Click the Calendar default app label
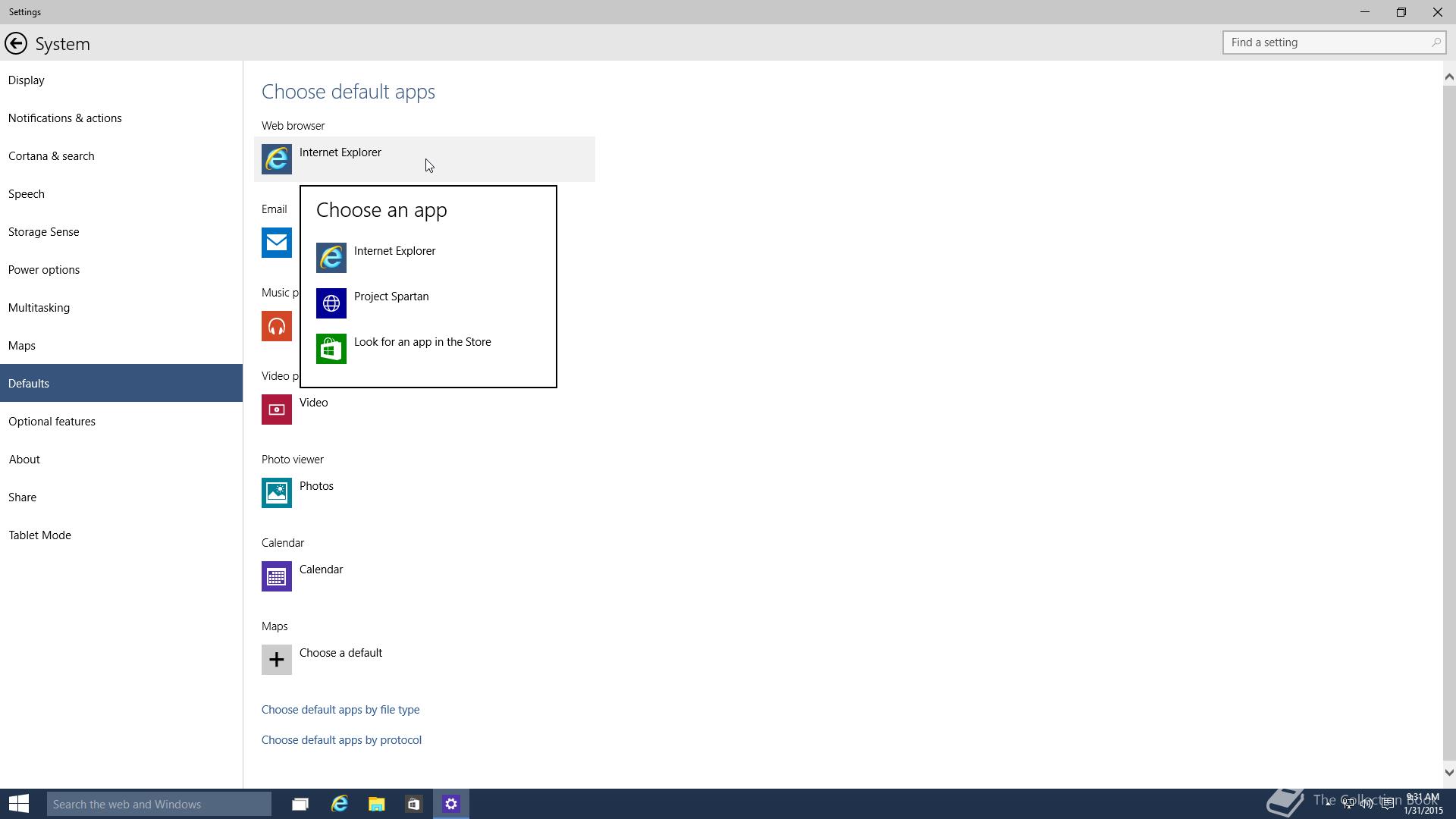 point(321,570)
